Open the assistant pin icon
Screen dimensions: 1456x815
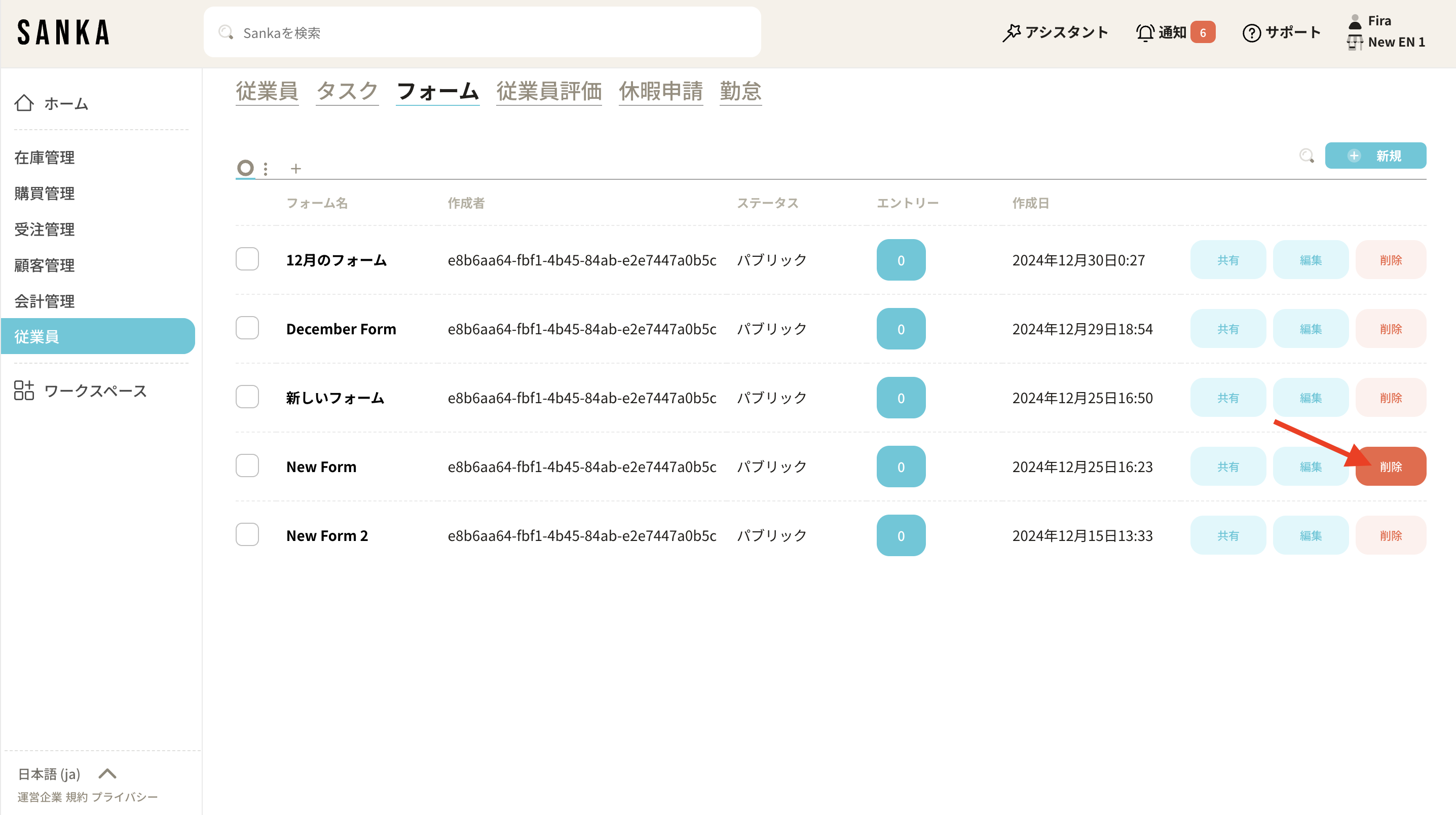click(x=1011, y=33)
